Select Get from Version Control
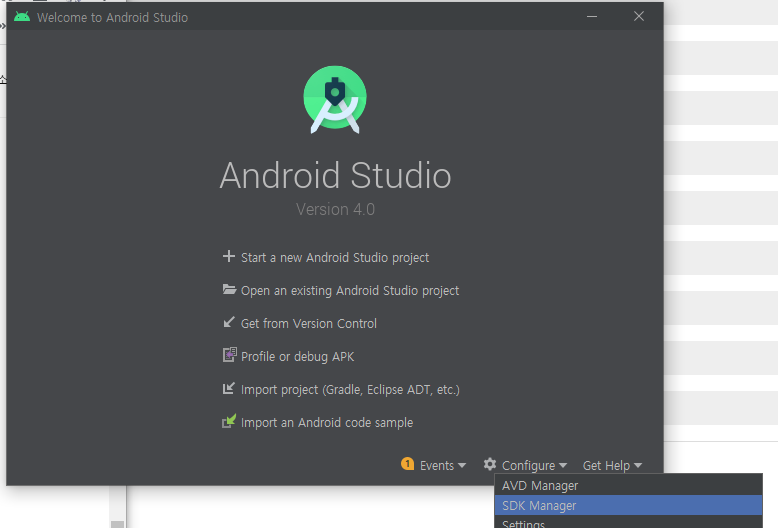 pyautogui.click(x=309, y=324)
